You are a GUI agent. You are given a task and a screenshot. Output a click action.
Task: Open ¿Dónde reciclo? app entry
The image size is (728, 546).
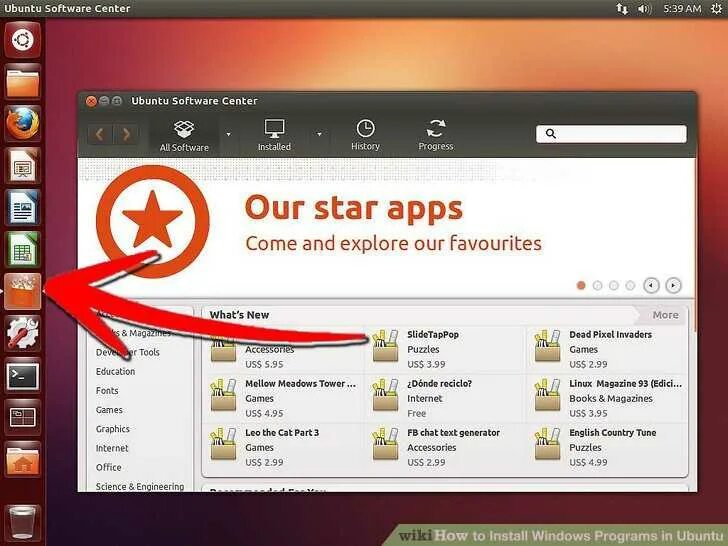coord(446,398)
